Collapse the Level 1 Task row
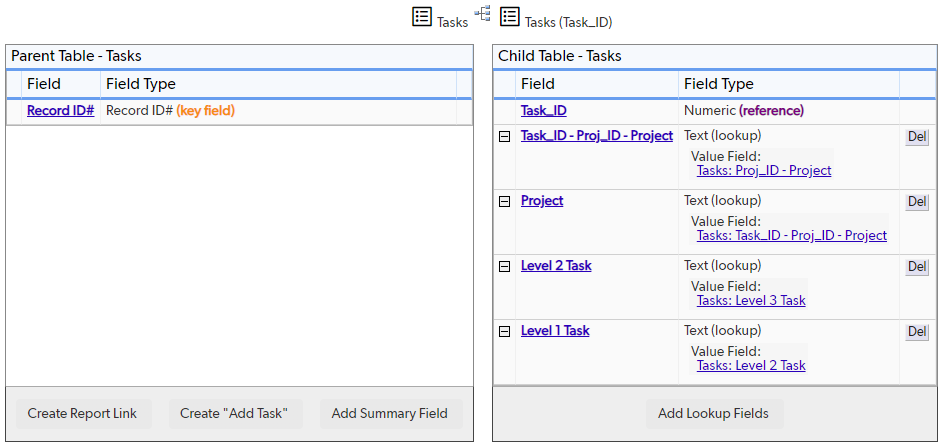 (505, 331)
